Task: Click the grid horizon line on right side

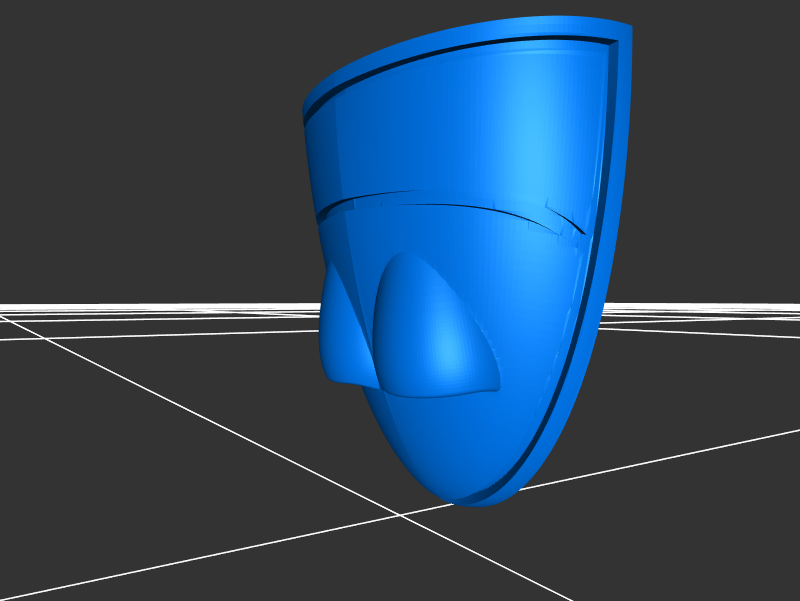Action: 700,305
